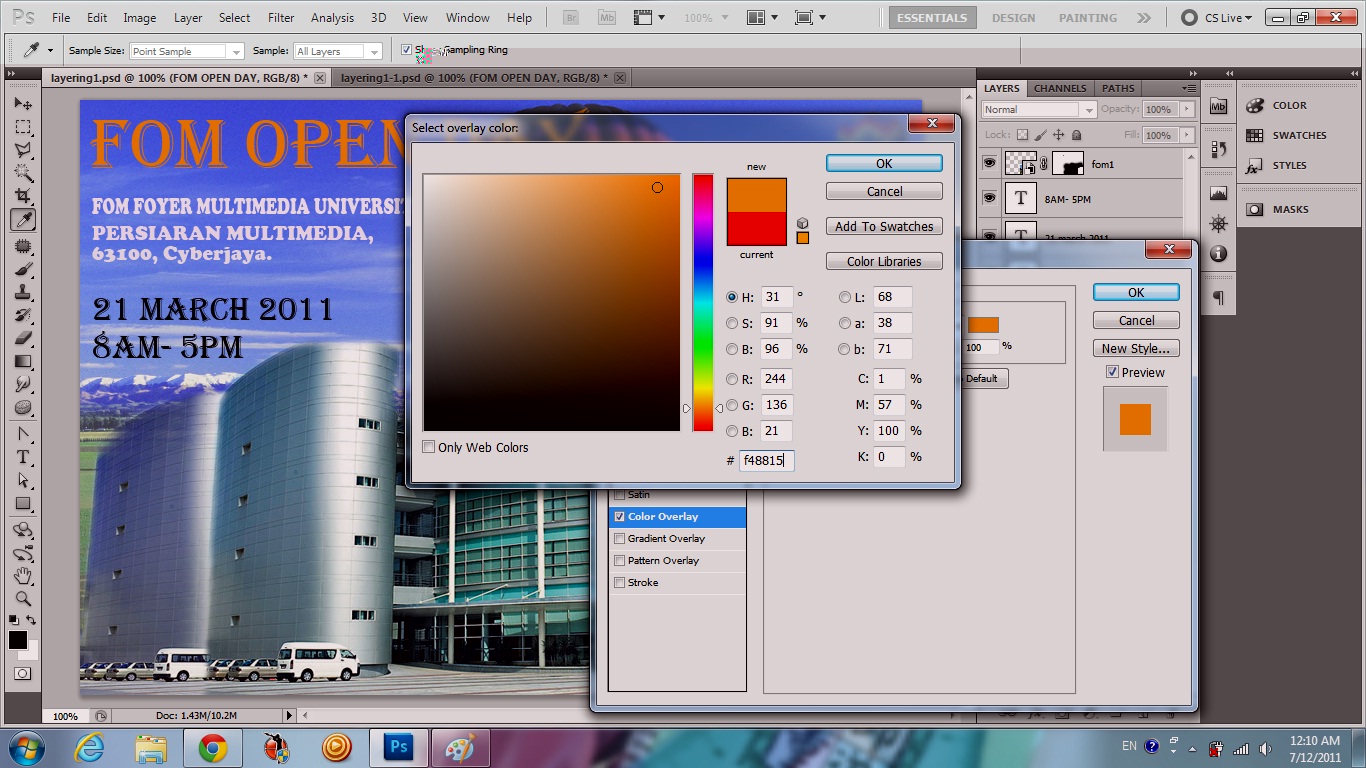
Task: Select the Pen tool
Action: coord(23,434)
